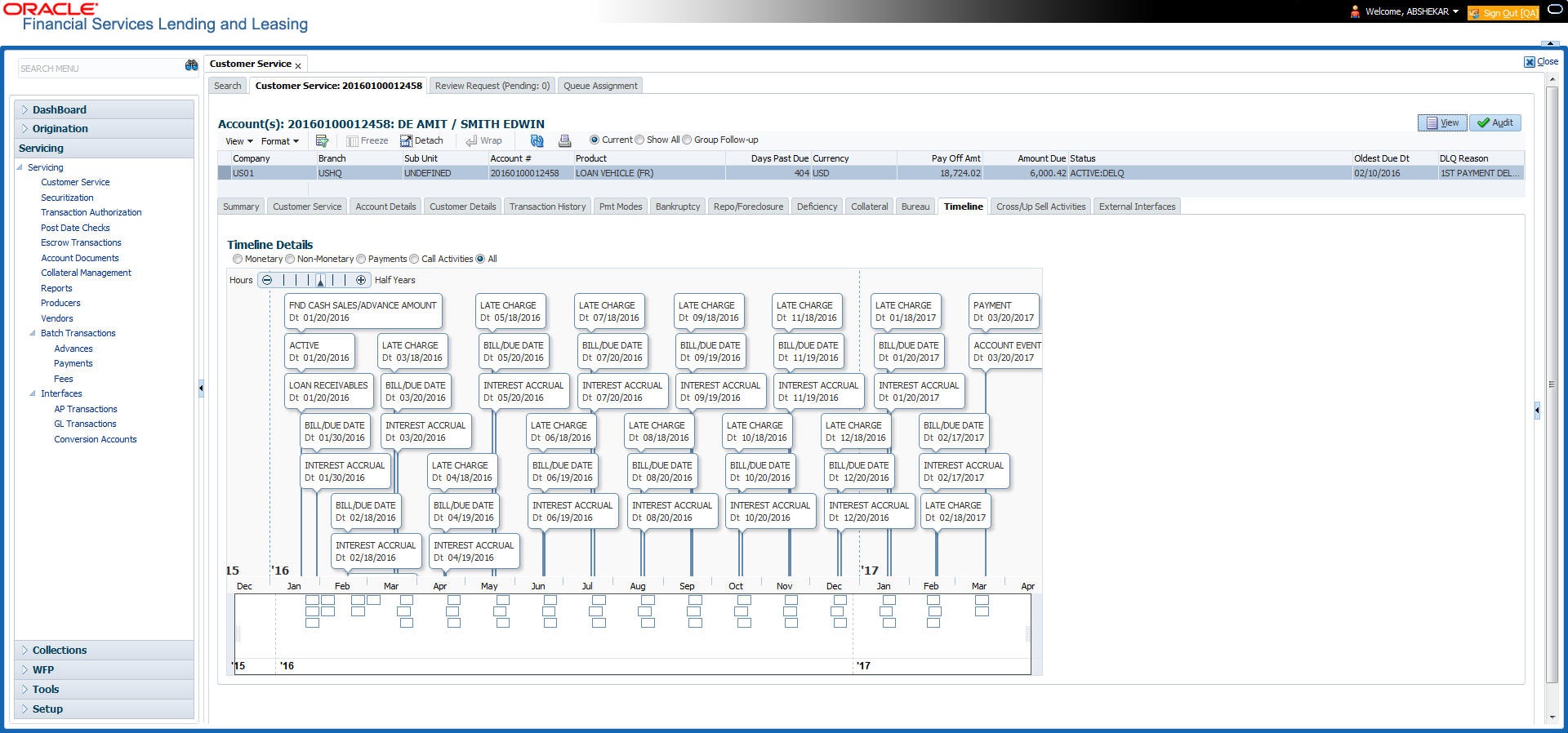Zoom out timeline with minus icon
1568x733 pixels.
coord(267,280)
